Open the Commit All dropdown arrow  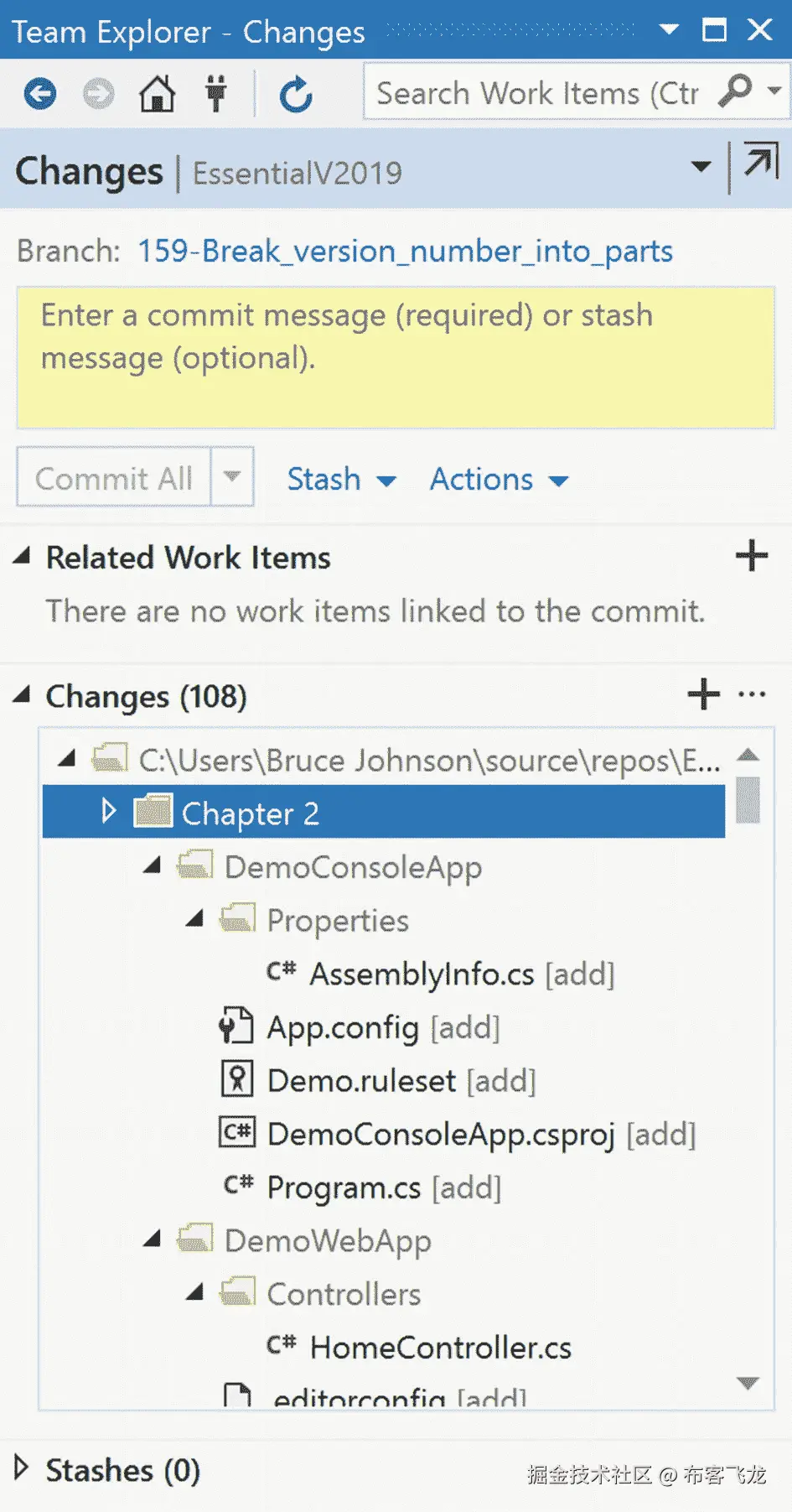pos(232,477)
